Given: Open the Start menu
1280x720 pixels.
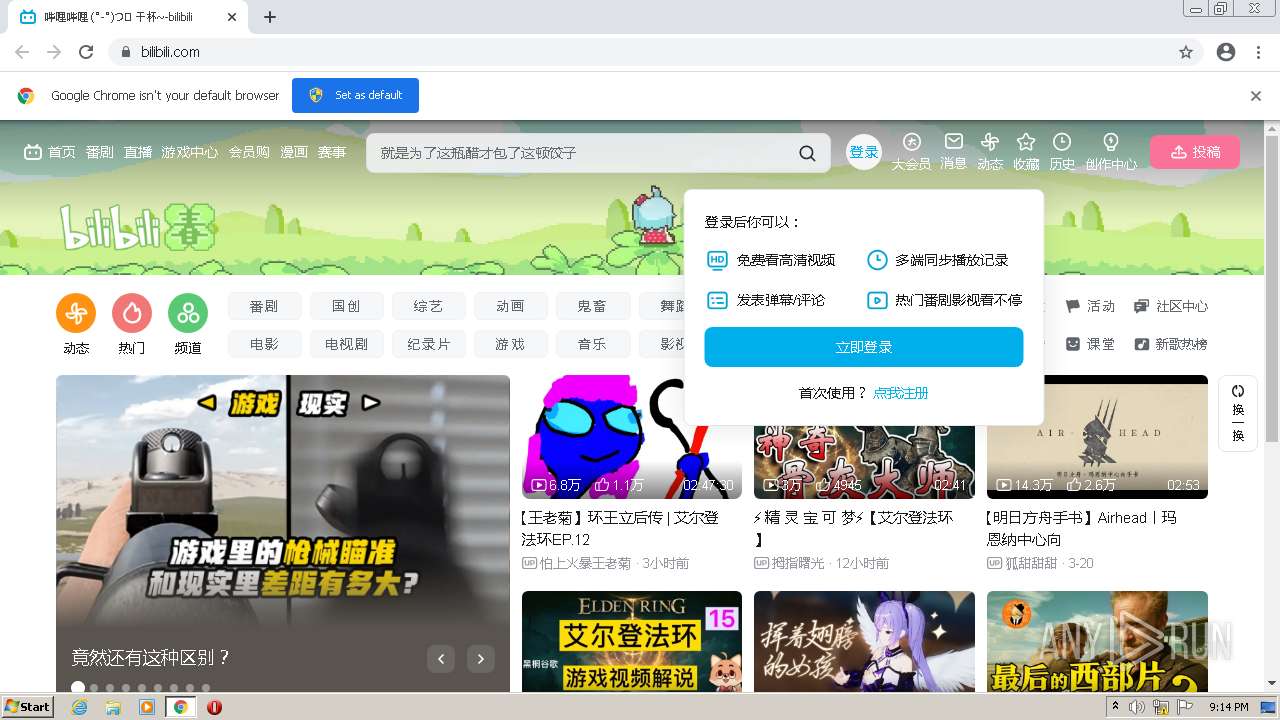Looking at the screenshot, I should tap(28, 707).
